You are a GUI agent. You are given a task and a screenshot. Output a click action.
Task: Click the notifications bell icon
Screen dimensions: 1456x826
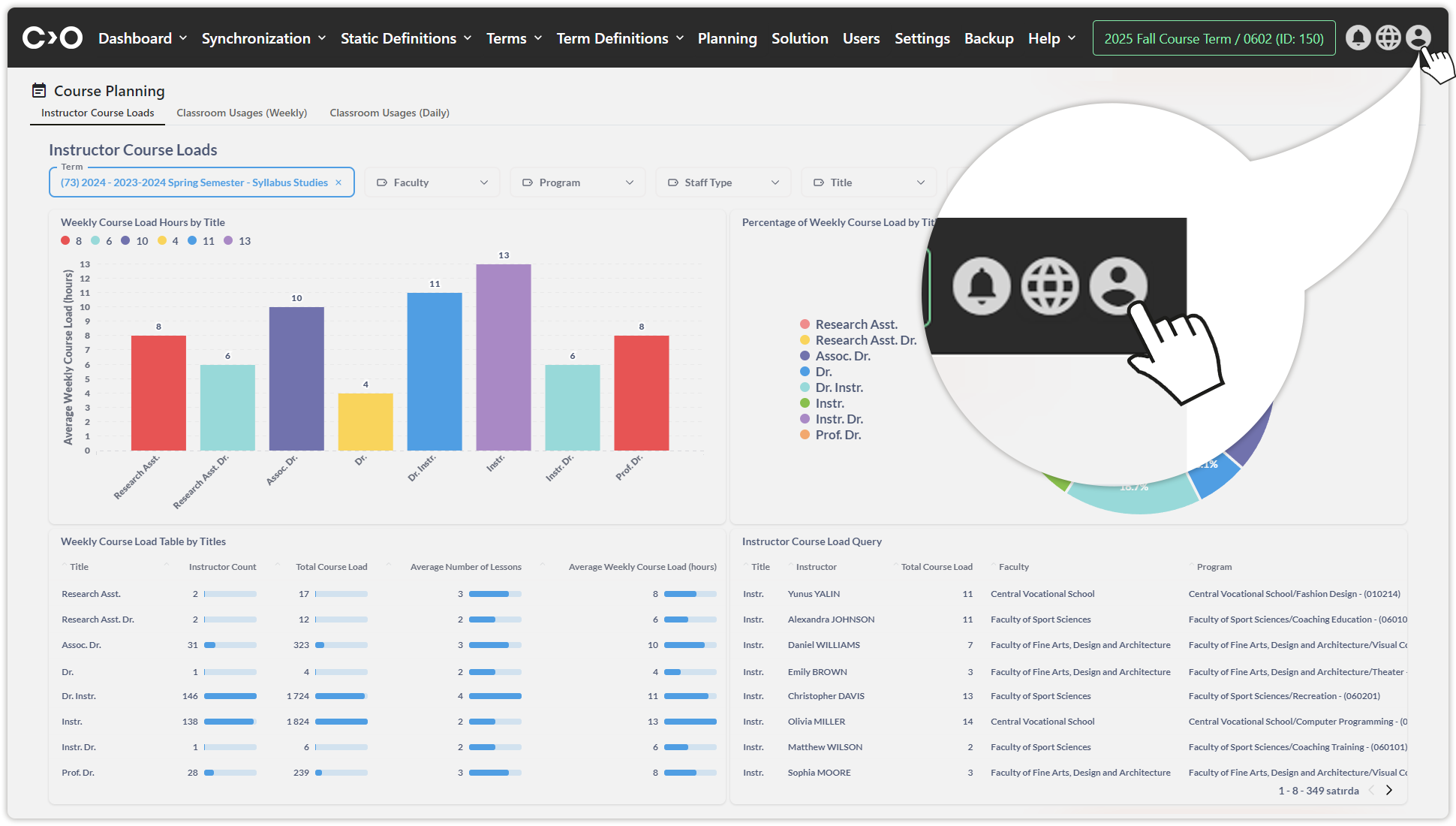tap(1358, 38)
